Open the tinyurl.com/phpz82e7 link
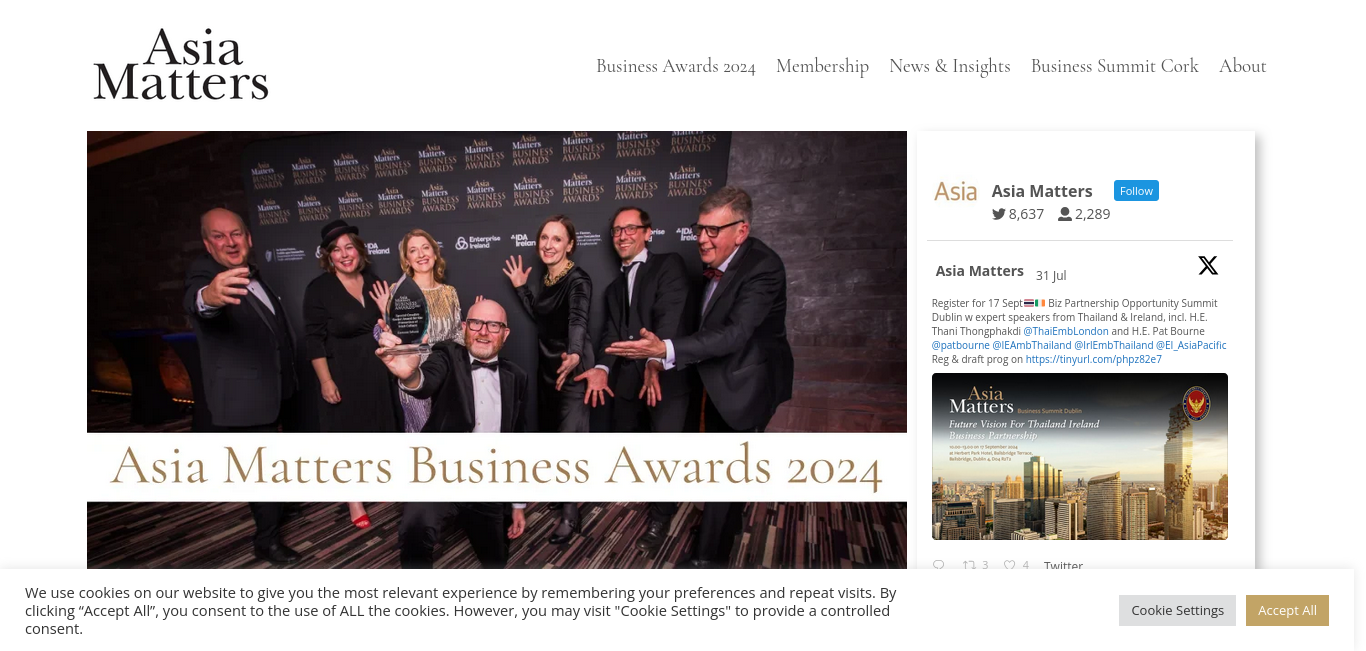This screenshot has height=651, width=1366. coord(1094,359)
